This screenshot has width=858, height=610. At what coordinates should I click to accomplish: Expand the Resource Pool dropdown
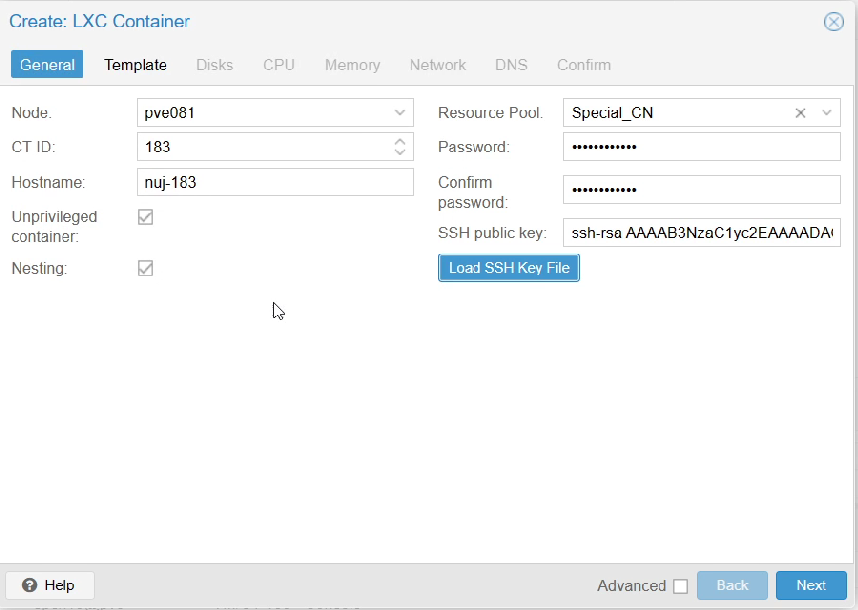pyautogui.click(x=827, y=112)
